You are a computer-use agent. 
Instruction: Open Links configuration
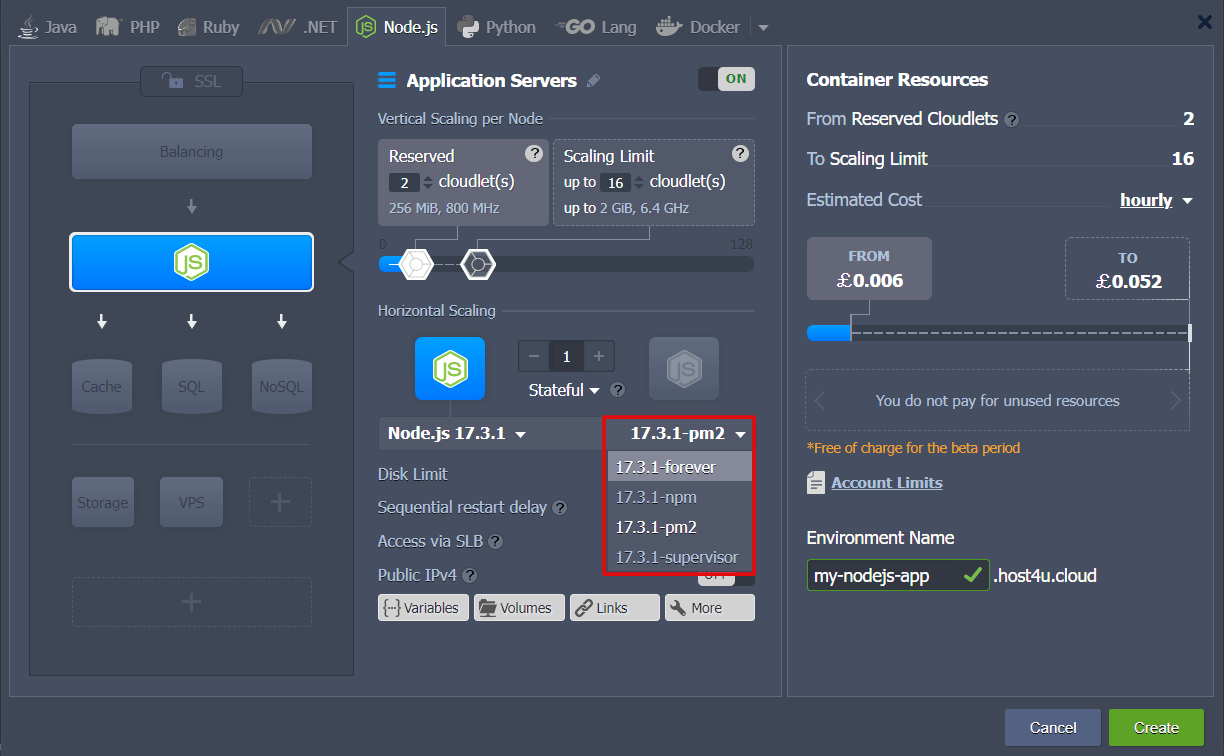point(614,607)
